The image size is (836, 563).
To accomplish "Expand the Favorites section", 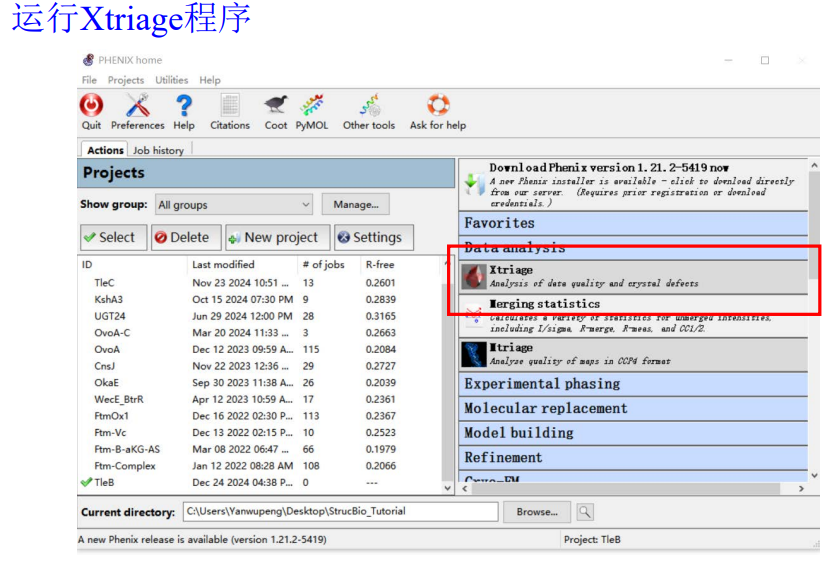I will coord(633,223).
